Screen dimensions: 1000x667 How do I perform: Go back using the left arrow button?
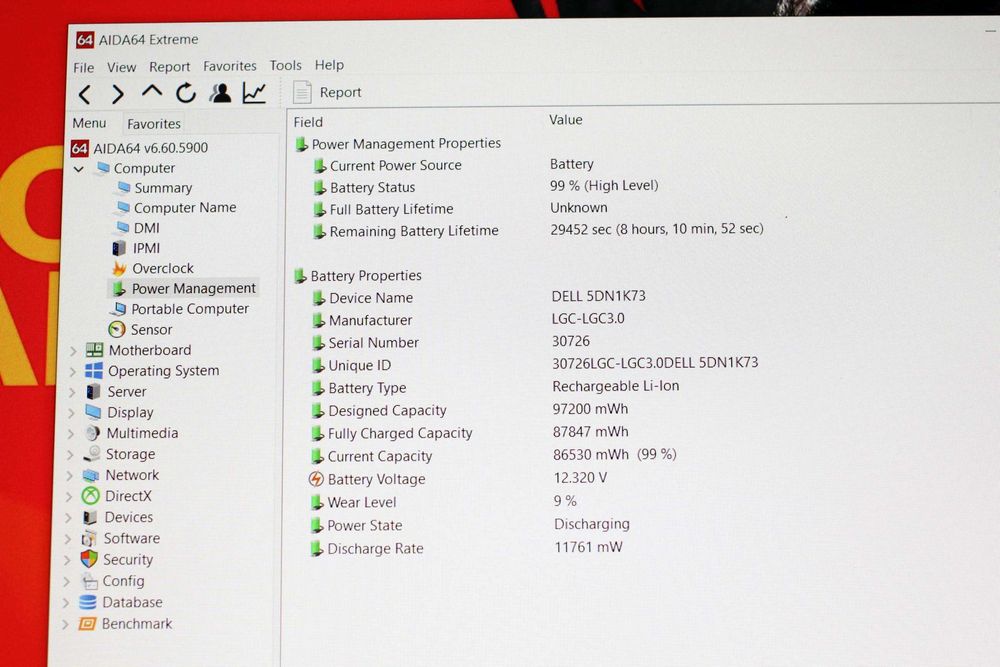(x=85, y=94)
